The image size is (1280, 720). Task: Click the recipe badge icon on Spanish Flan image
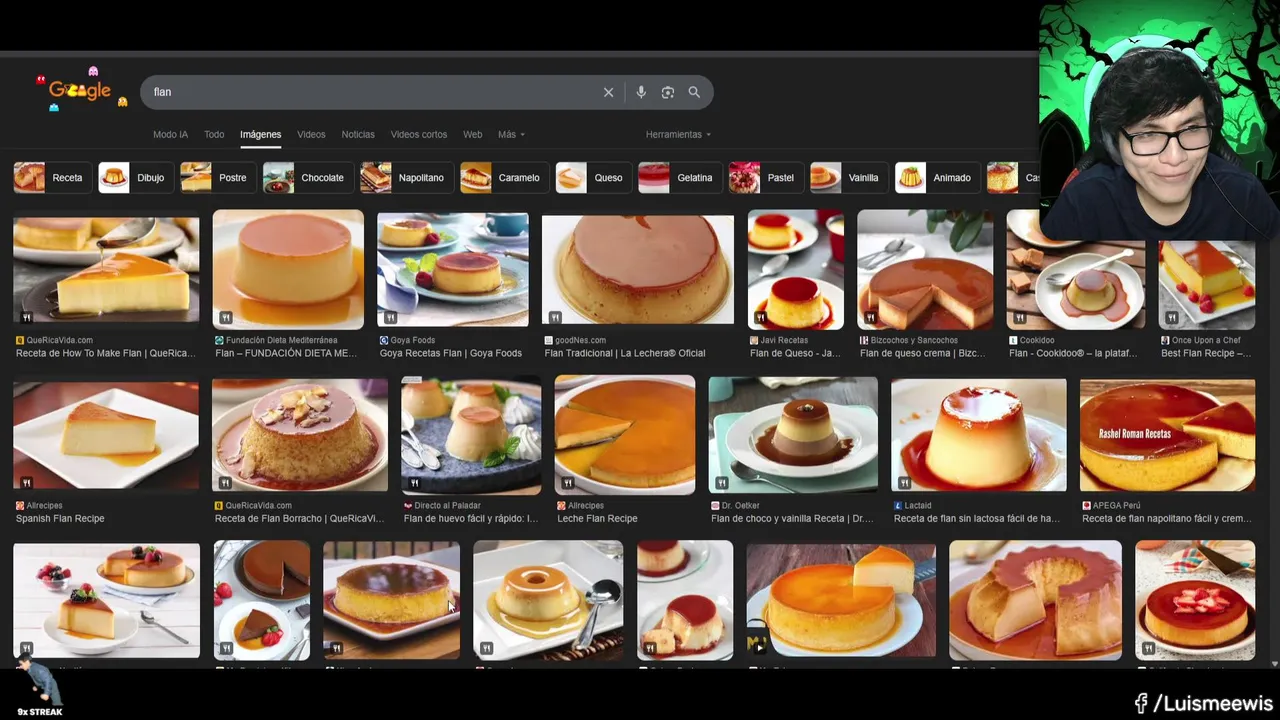[27, 483]
